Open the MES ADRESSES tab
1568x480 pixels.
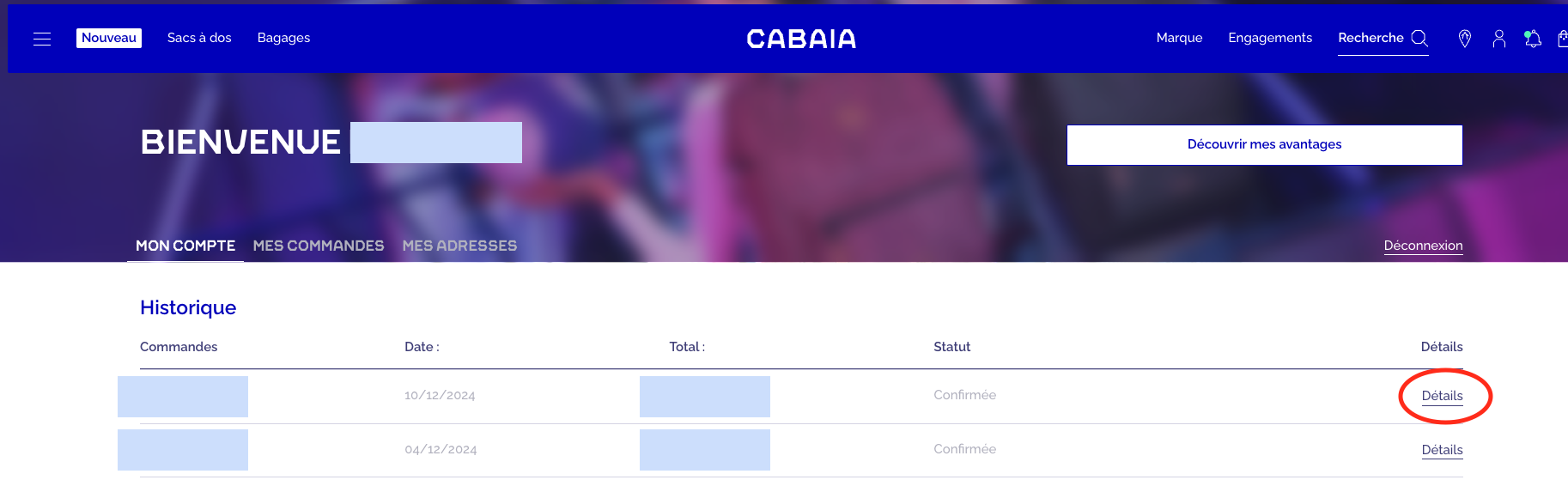(459, 246)
